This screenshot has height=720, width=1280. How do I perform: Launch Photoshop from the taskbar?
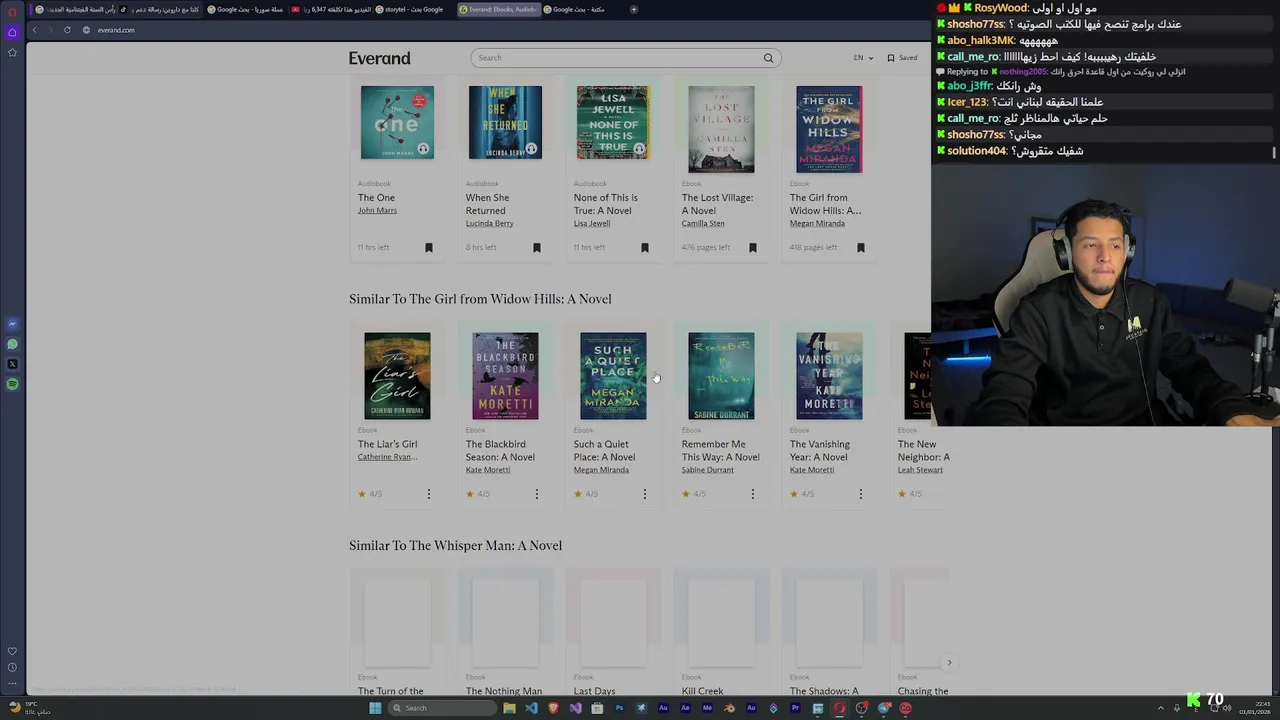click(619, 708)
